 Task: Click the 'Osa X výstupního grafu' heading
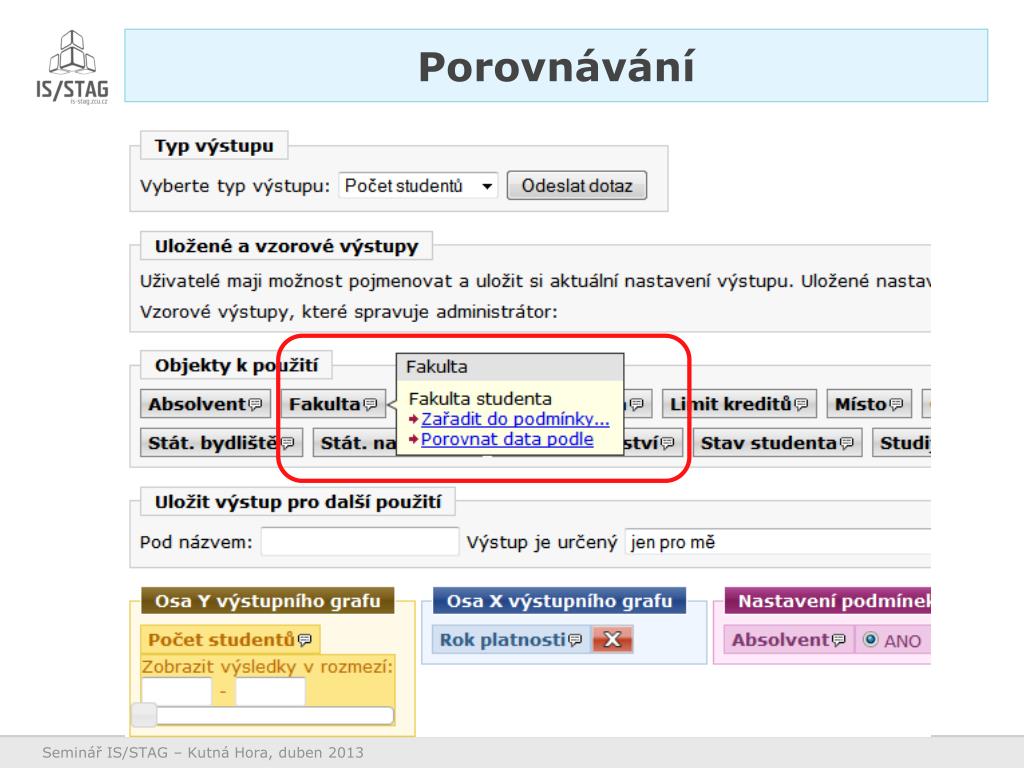point(559,601)
